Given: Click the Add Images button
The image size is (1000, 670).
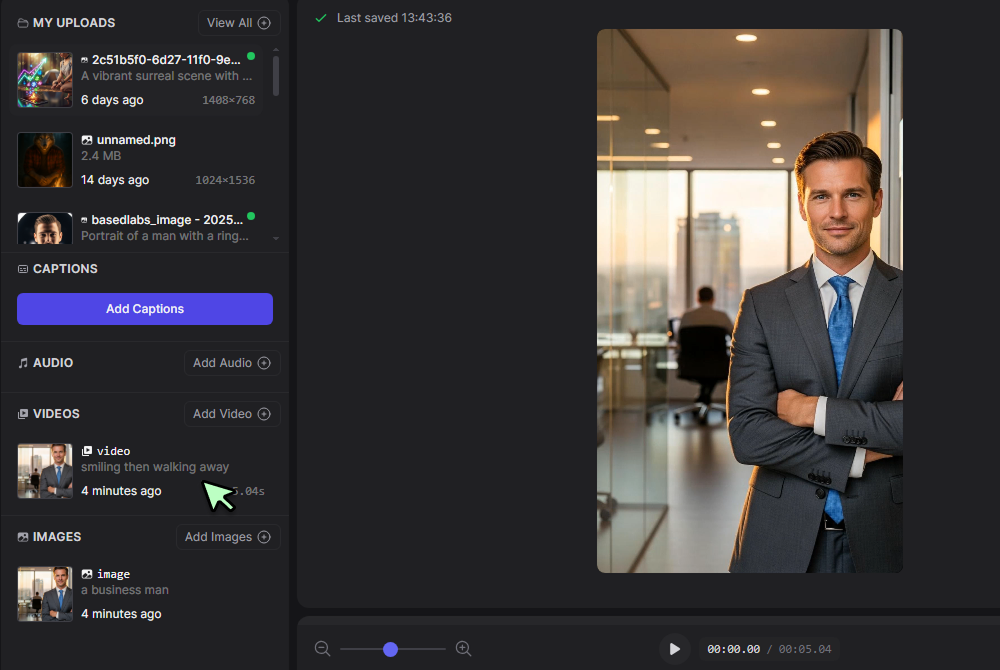Looking at the screenshot, I should click(x=228, y=537).
